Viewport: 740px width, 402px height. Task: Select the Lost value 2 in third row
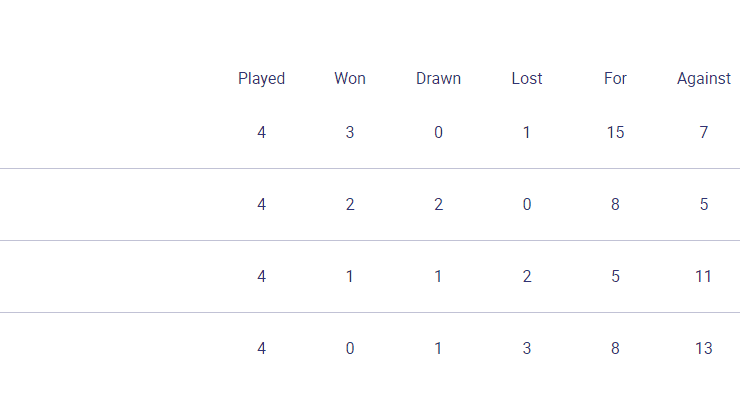click(x=527, y=276)
